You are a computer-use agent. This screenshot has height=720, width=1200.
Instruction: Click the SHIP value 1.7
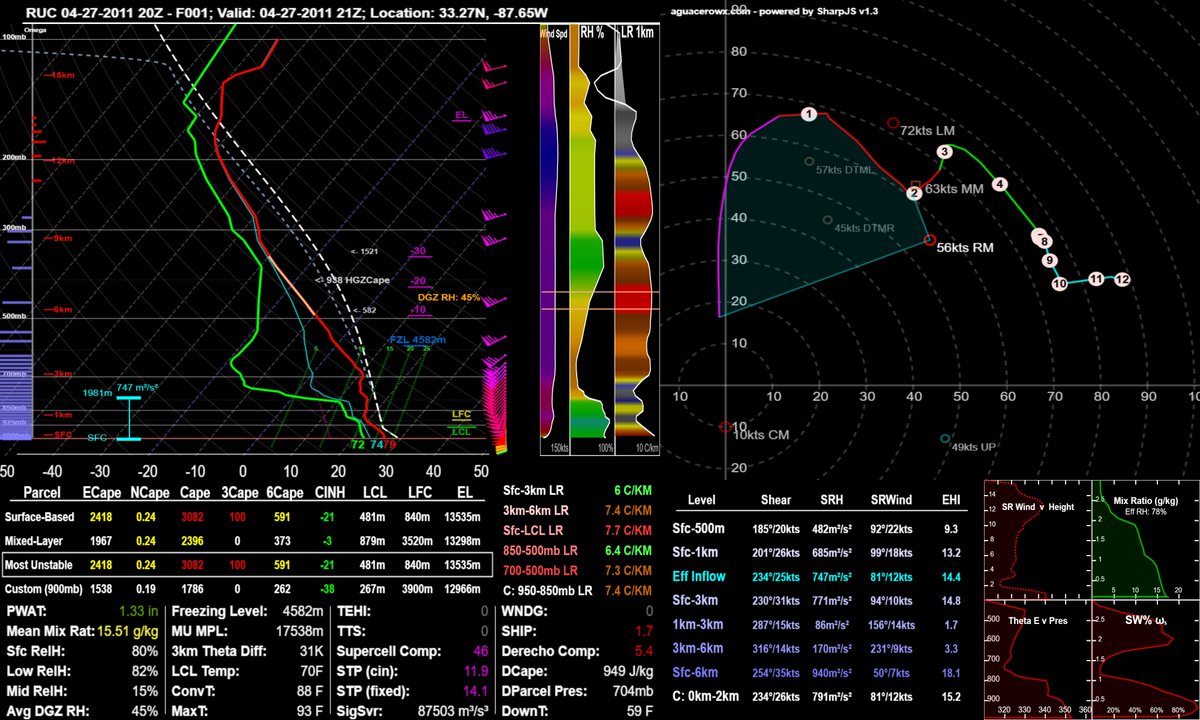[646, 630]
